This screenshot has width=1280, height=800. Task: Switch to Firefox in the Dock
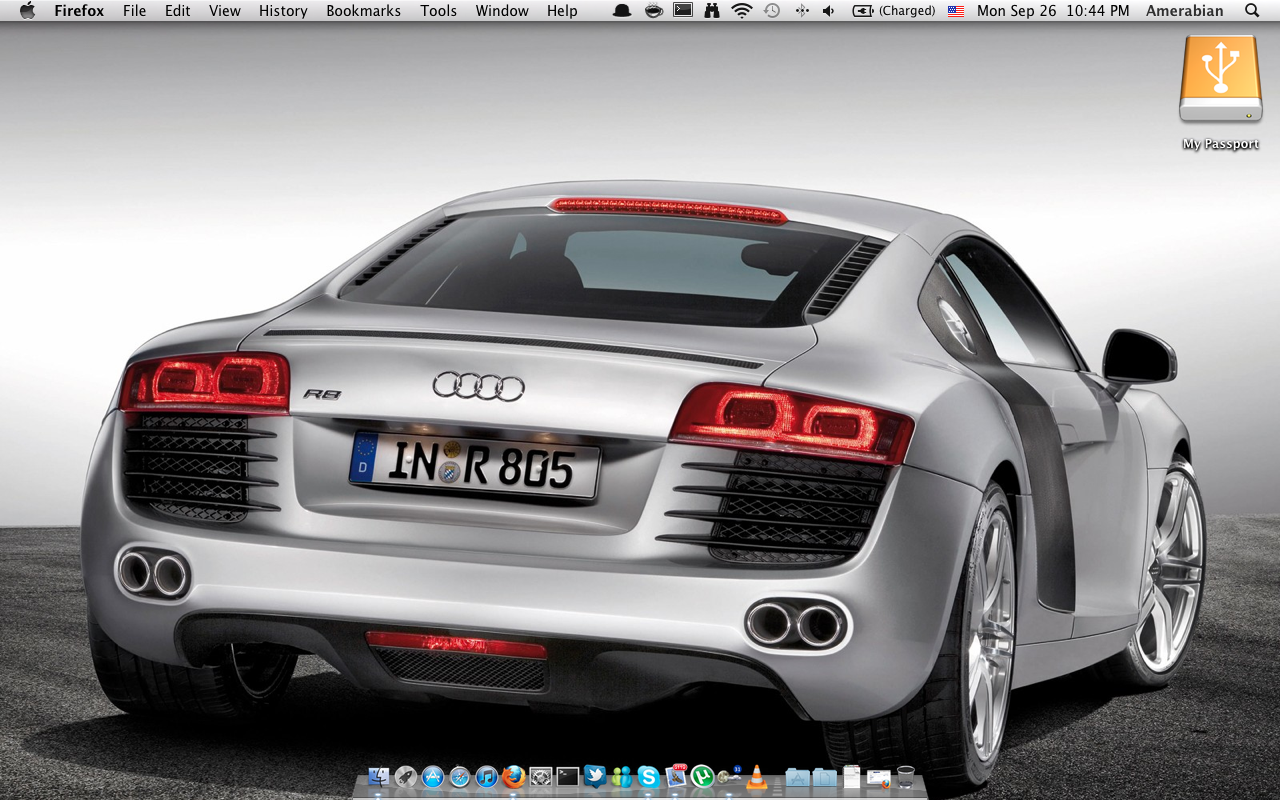point(514,776)
